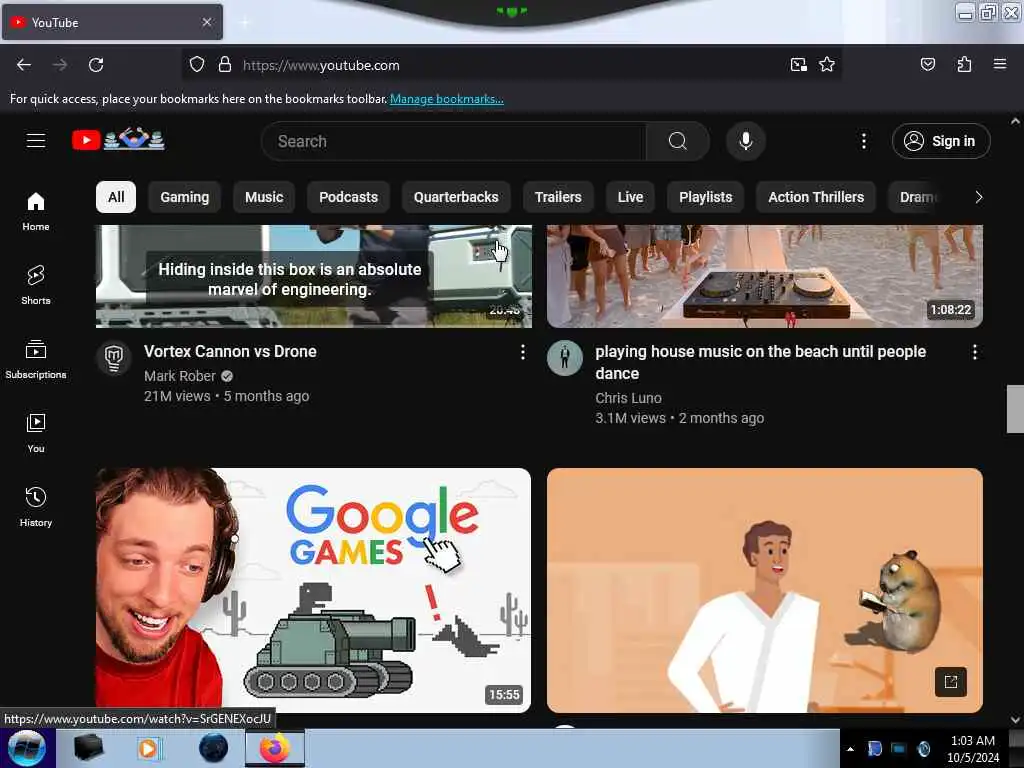The height and width of the screenshot is (768, 1024).
Task: Select the Quarterbacks filter chip
Action: (x=456, y=197)
